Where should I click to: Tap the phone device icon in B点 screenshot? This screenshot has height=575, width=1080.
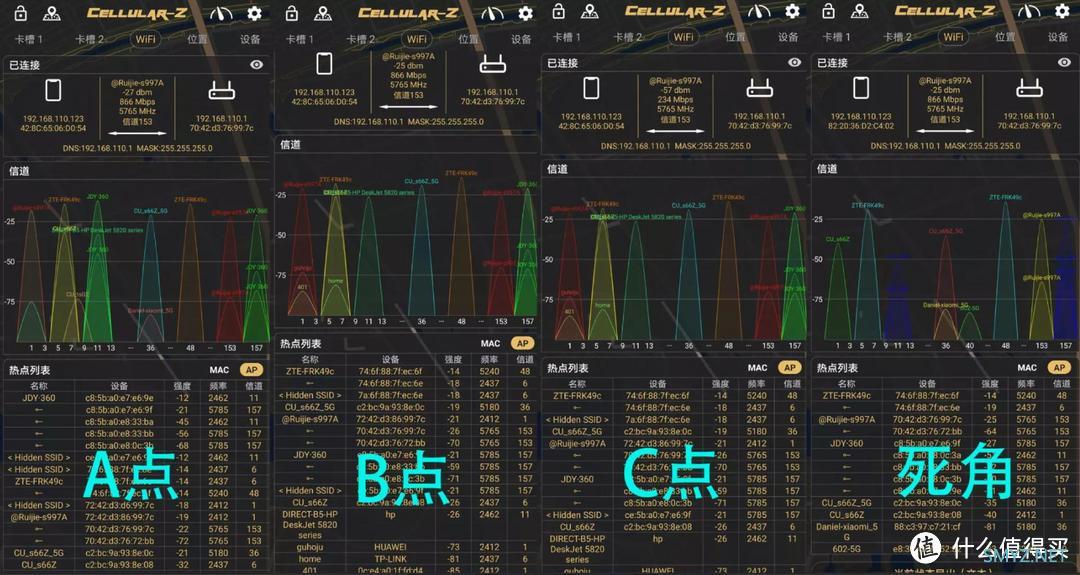[x=324, y=63]
